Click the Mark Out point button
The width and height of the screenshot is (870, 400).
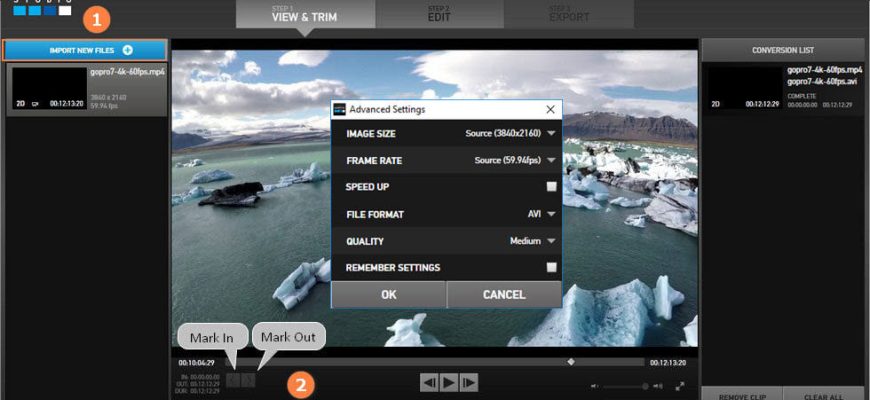(249, 380)
